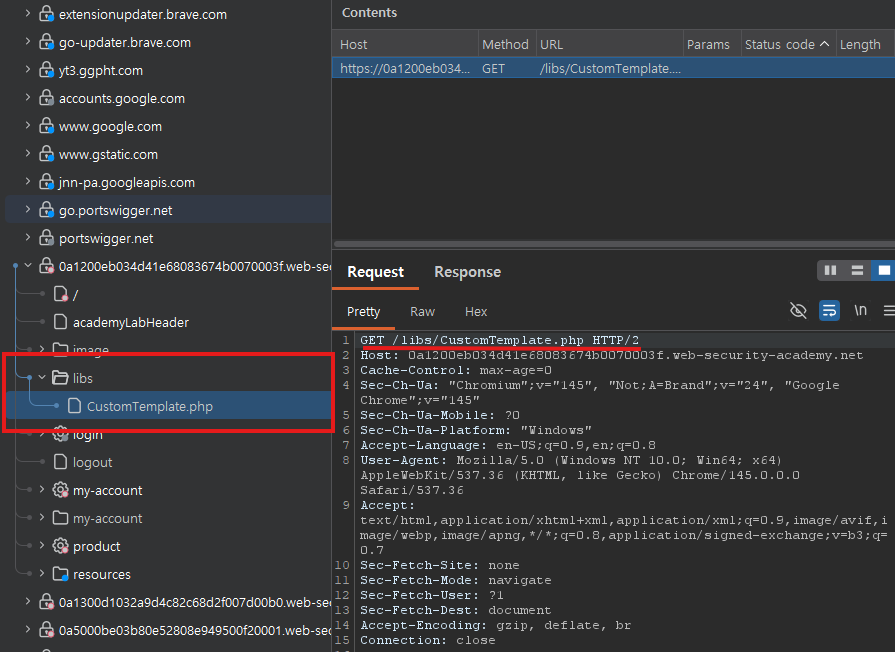Sort contents by Status code column
The height and width of the screenshot is (652, 895).
[x=780, y=44]
